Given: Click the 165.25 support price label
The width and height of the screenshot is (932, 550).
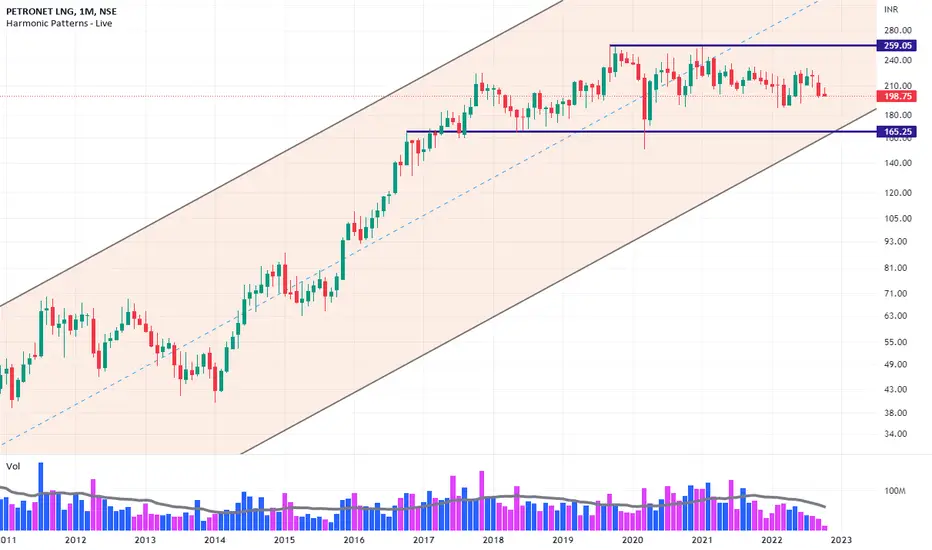Looking at the screenshot, I should [x=896, y=131].
